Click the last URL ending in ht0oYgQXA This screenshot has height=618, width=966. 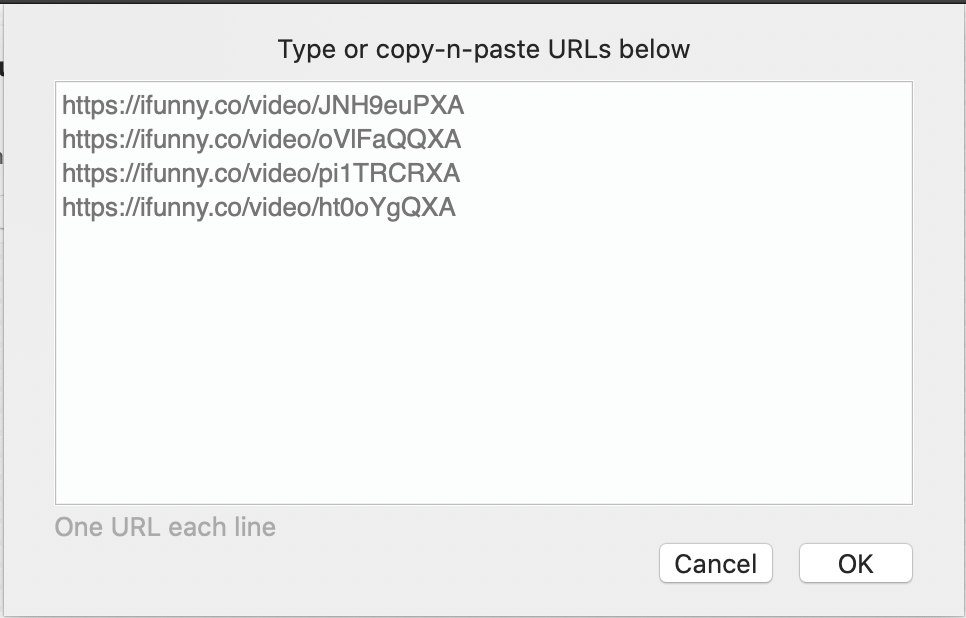[258, 207]
